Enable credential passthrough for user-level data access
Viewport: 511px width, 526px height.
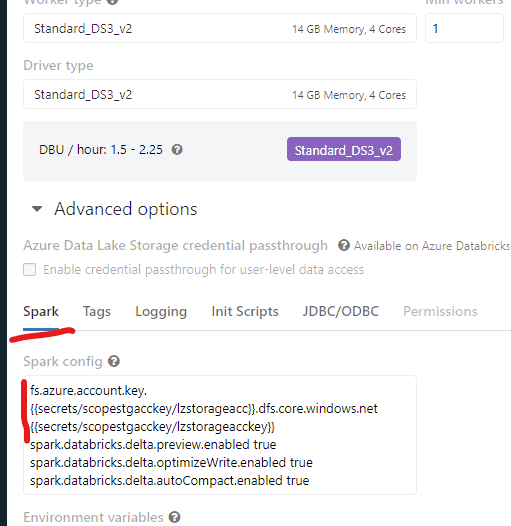point(30,269)
